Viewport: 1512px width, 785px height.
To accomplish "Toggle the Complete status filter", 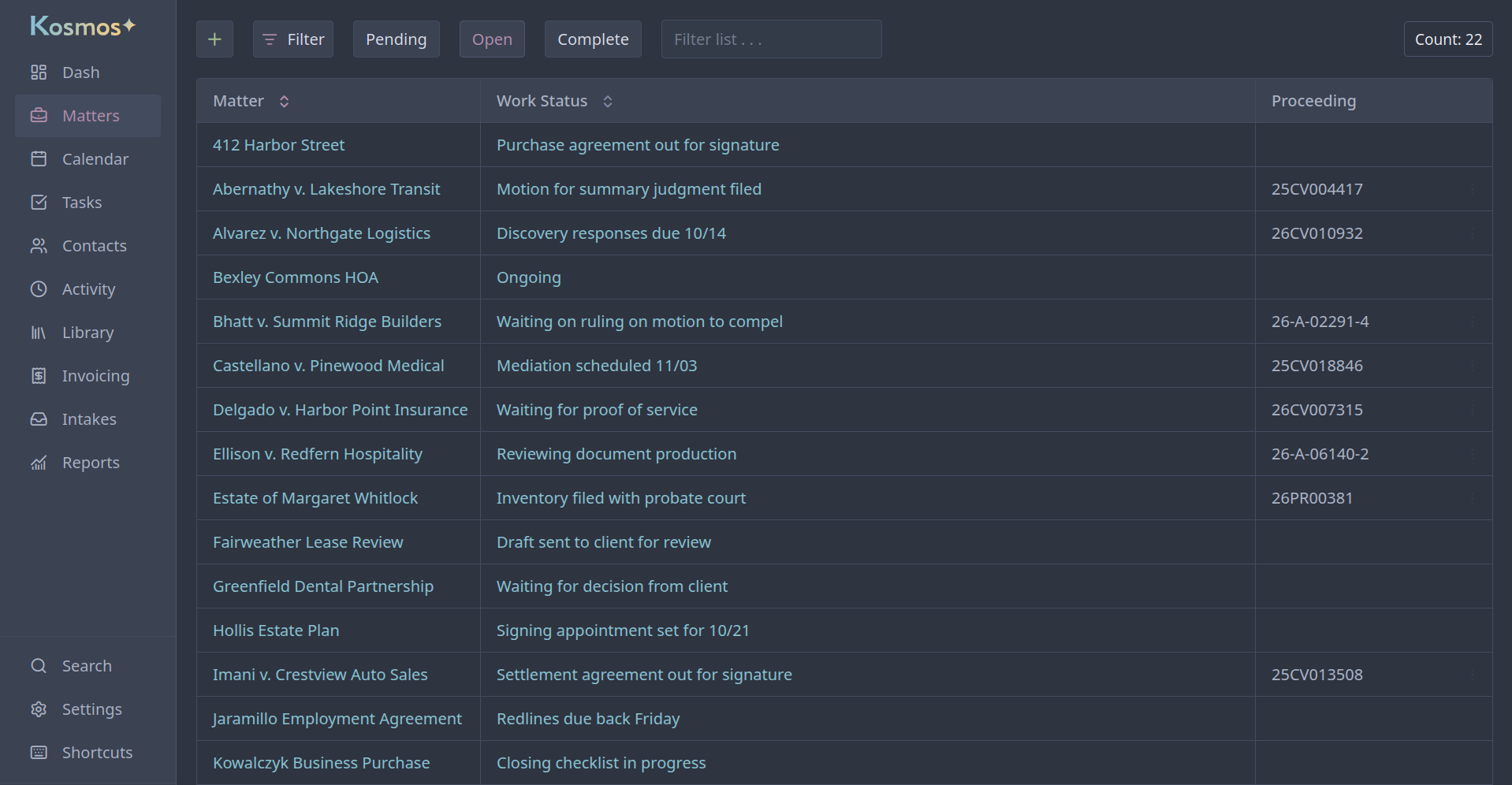I will (593, 39).
